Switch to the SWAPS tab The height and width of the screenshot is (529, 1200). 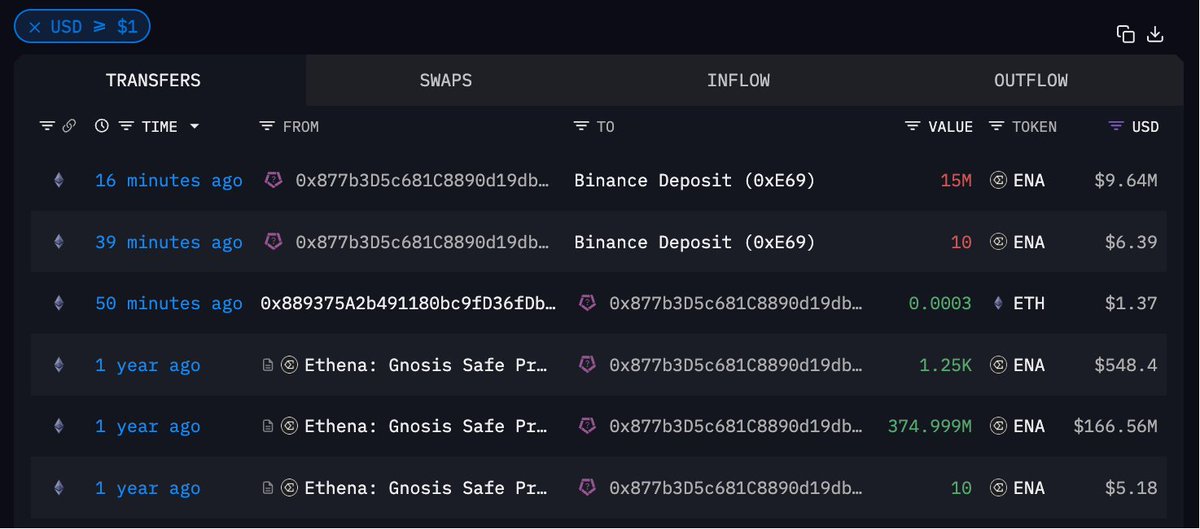[446, 80]
